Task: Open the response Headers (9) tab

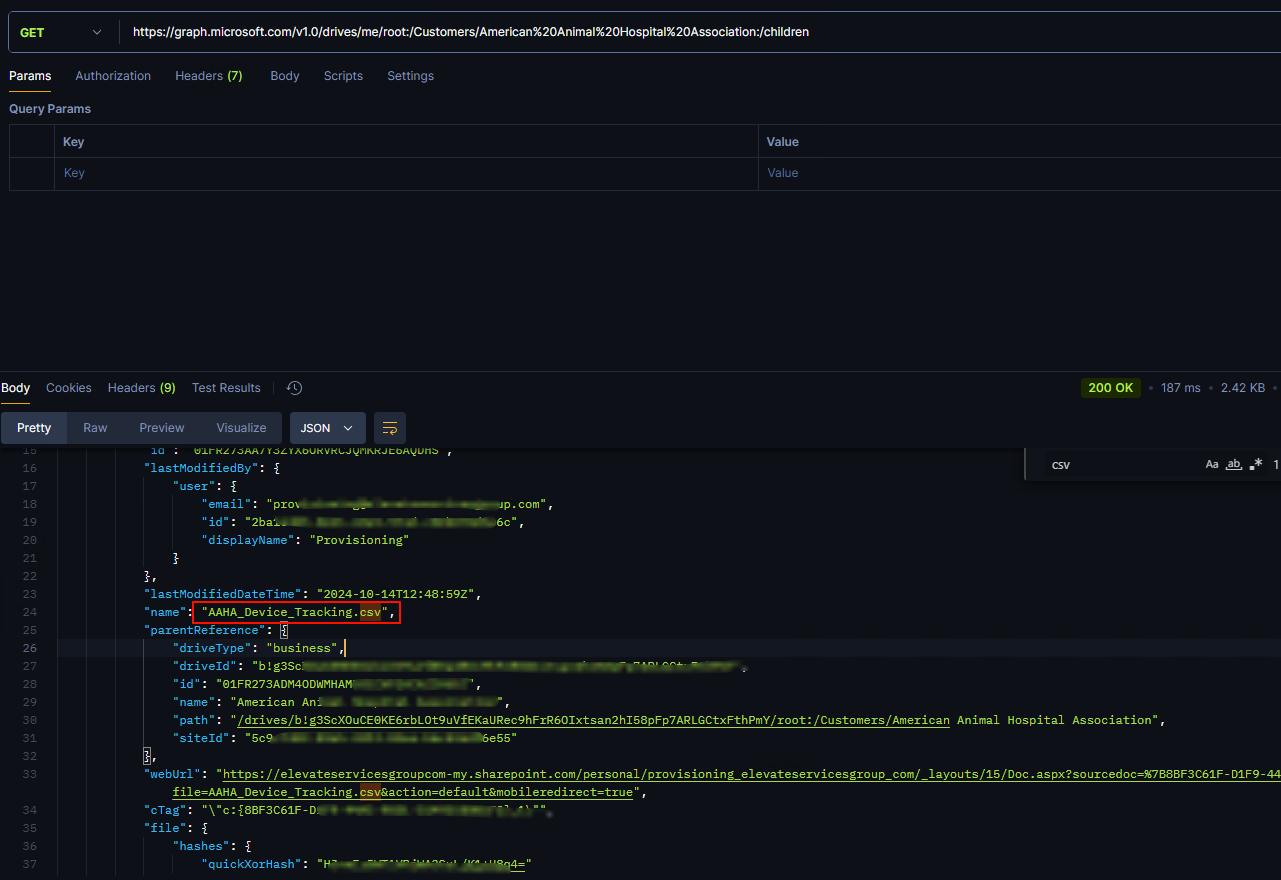Action: [x=142, y=388]
